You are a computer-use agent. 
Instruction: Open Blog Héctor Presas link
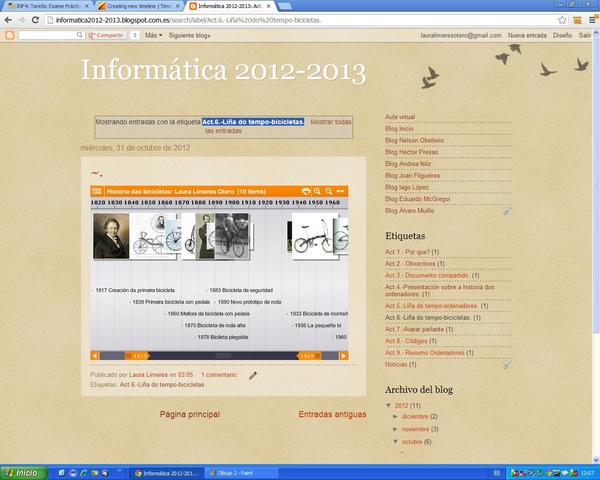pos(411,152)
